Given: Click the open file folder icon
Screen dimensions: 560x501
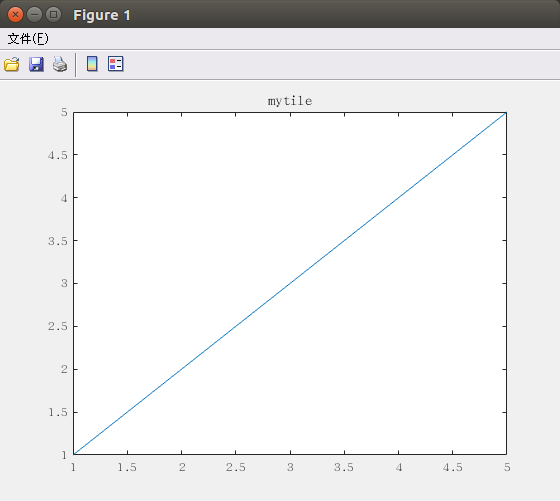Looking at the screenshot, I should [12, 65].
